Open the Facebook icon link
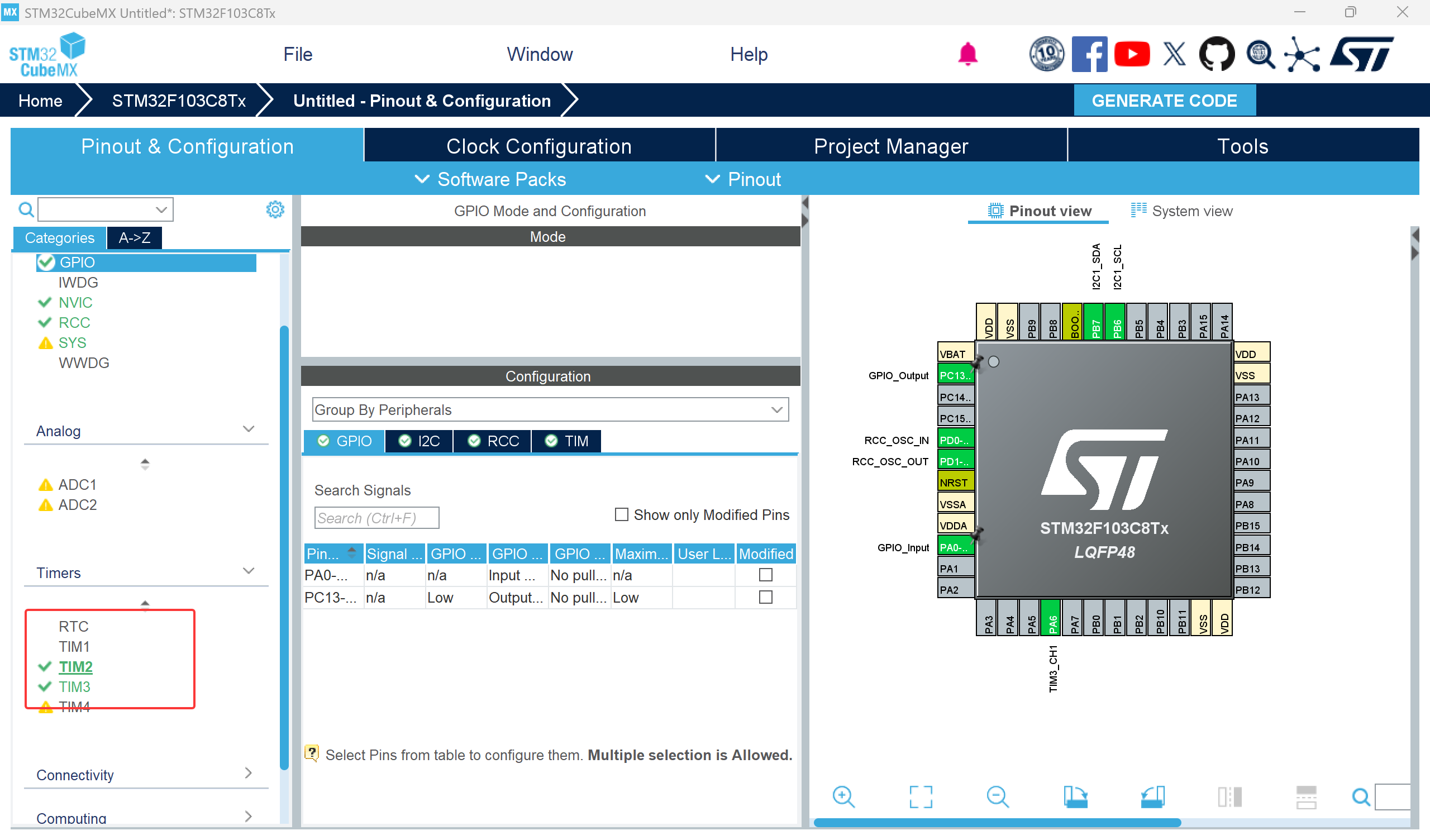This screenshot has height=840, width=1430. pos(1089,55)
